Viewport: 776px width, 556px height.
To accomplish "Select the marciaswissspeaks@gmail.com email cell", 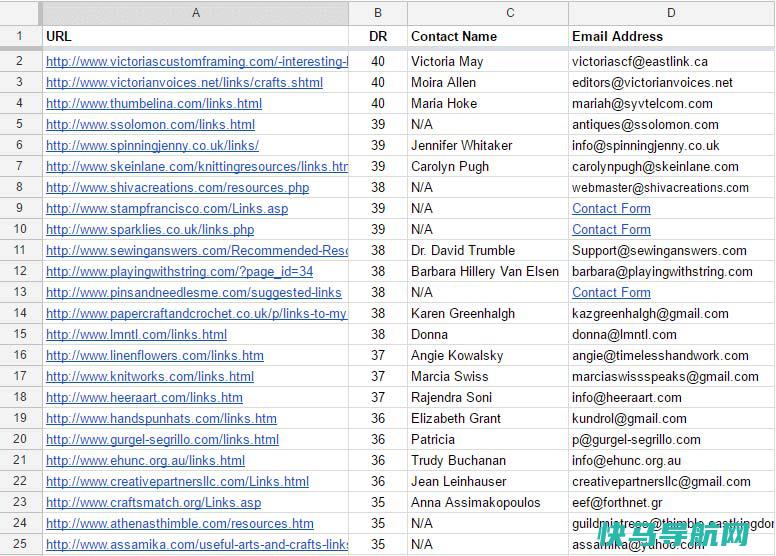I will [672, 376].
